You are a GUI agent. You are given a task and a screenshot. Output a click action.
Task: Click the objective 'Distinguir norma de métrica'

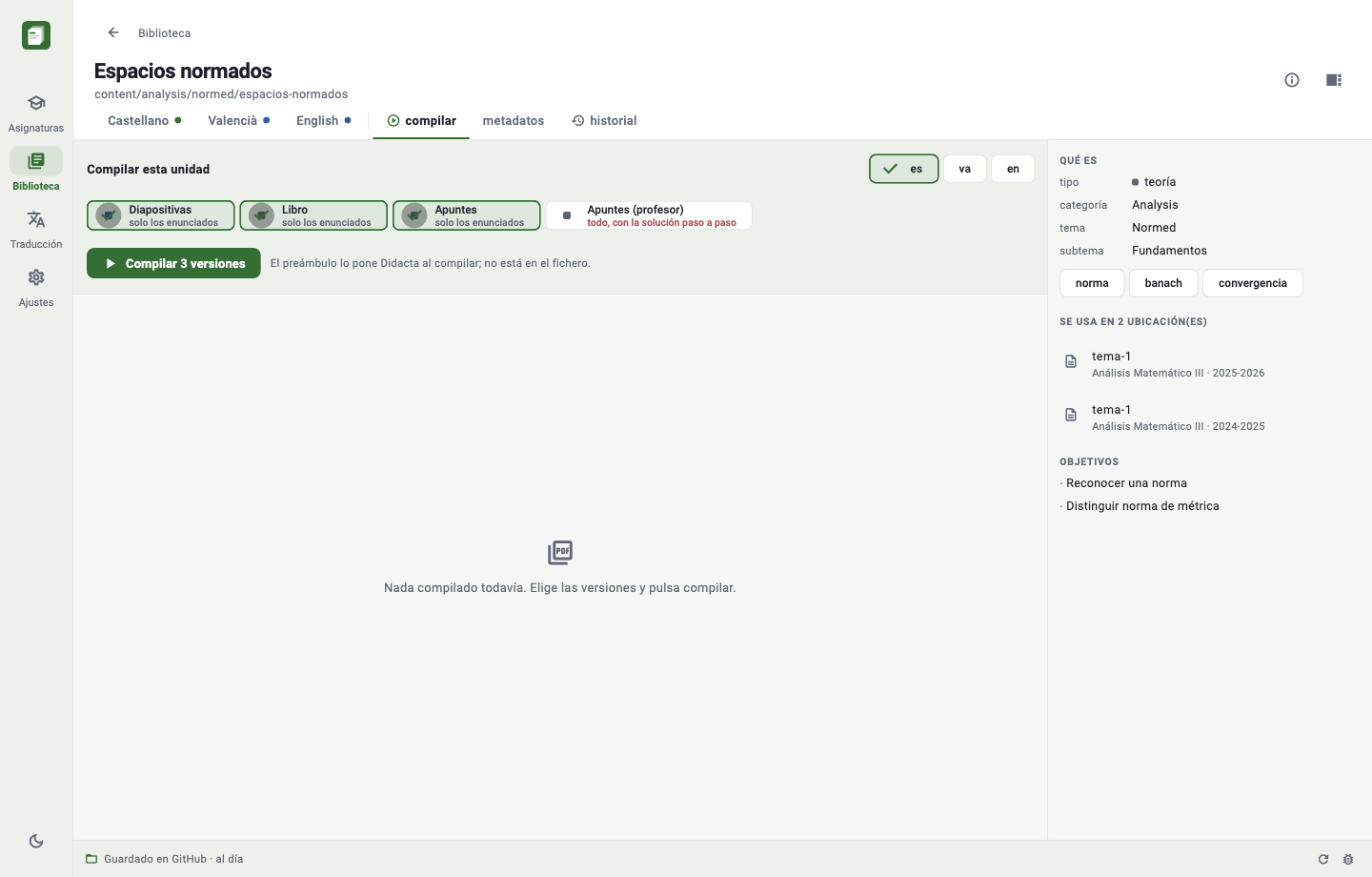1142,506
